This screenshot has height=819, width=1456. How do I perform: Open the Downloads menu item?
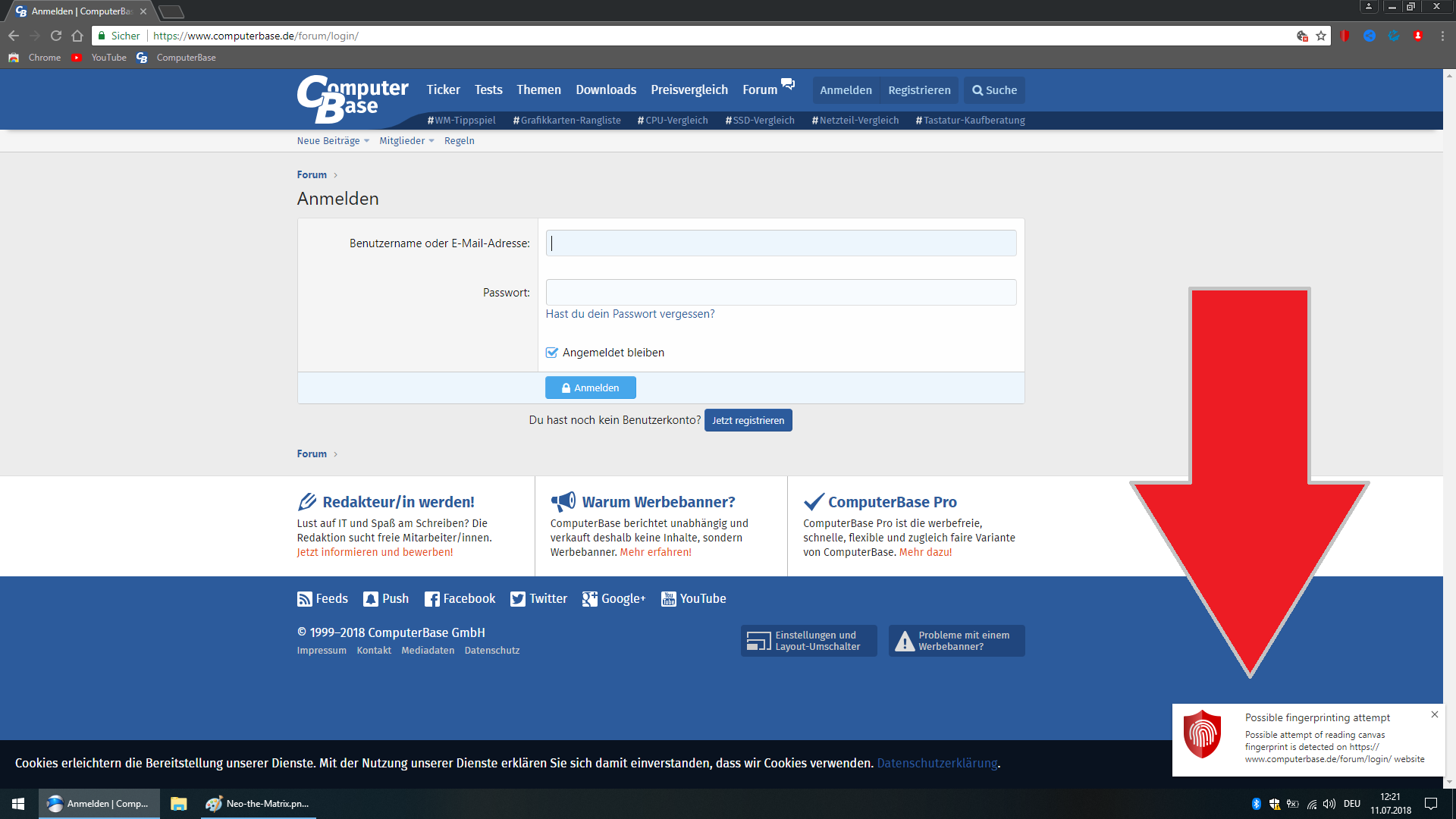(605, 90)
